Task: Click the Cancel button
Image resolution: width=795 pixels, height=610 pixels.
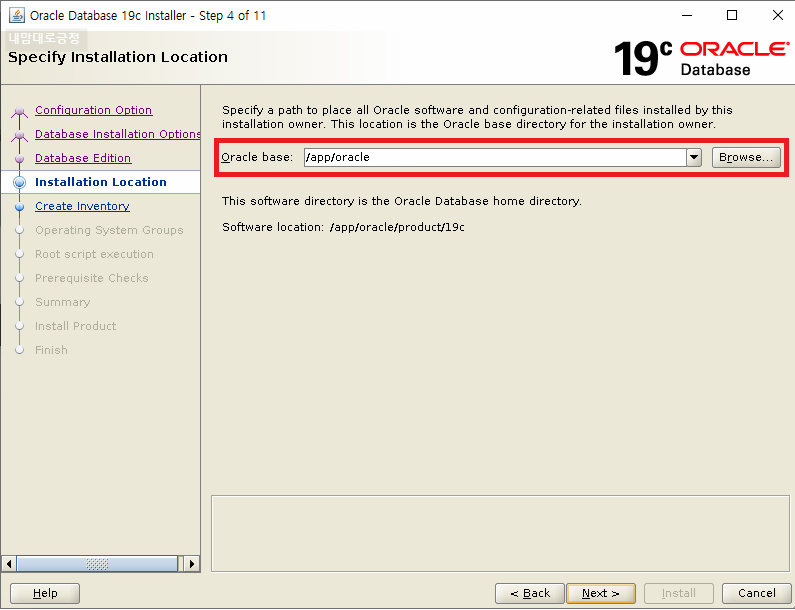Action: point(756,593)
